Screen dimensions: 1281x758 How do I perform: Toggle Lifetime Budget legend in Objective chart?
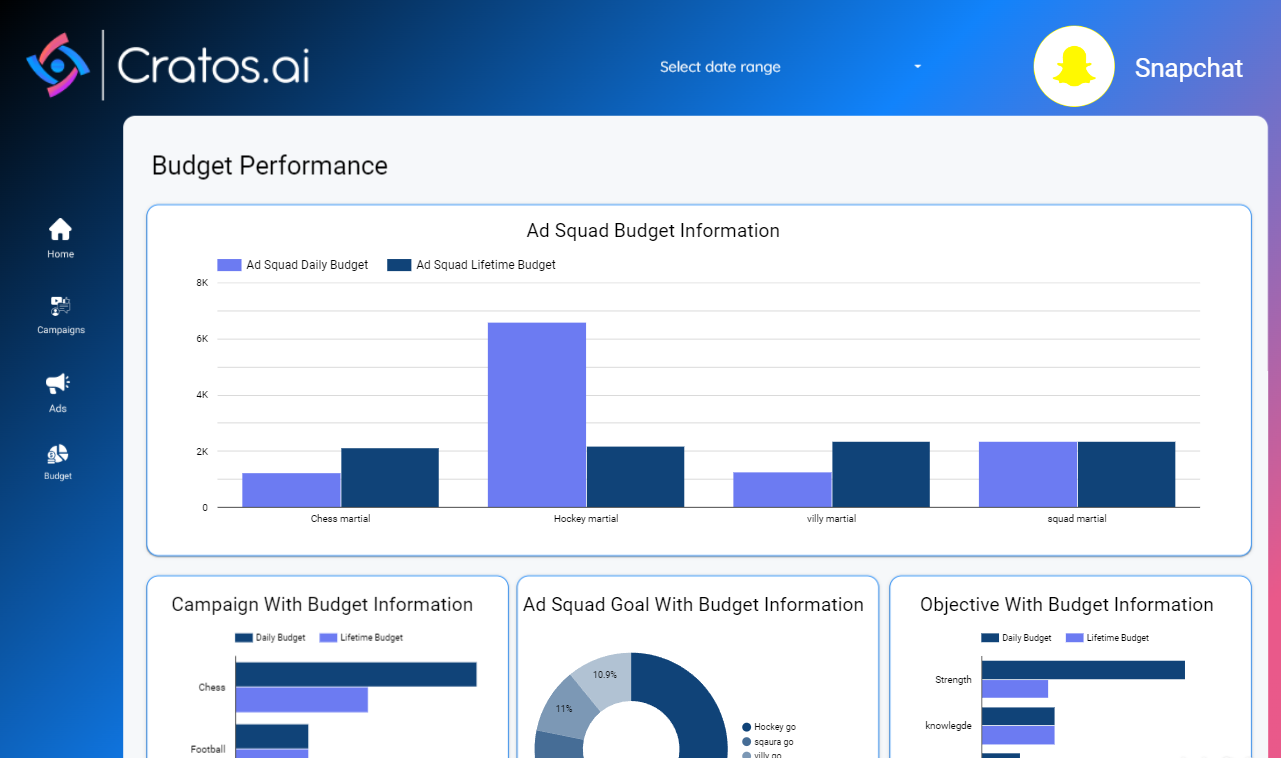pyautogui.click(x=1108, y=638)
